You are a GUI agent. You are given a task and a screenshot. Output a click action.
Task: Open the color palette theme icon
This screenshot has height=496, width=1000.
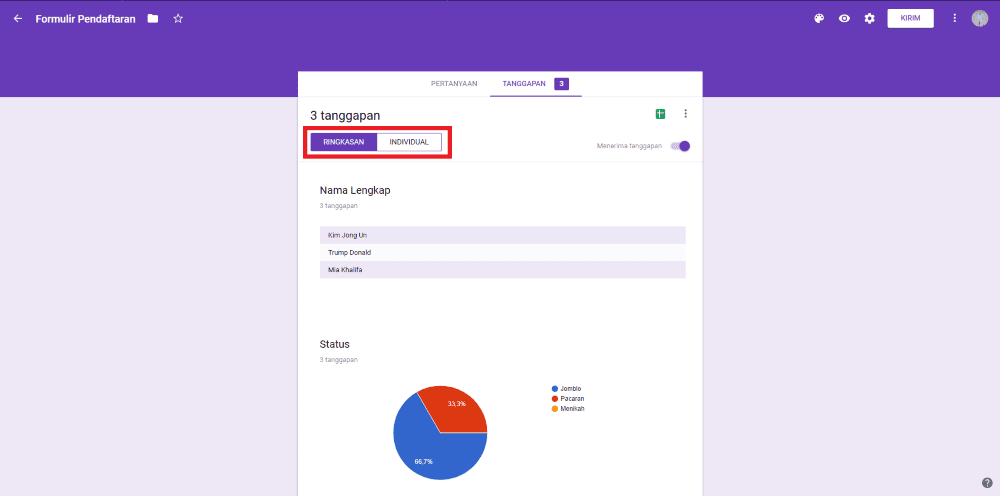(820, 18)
